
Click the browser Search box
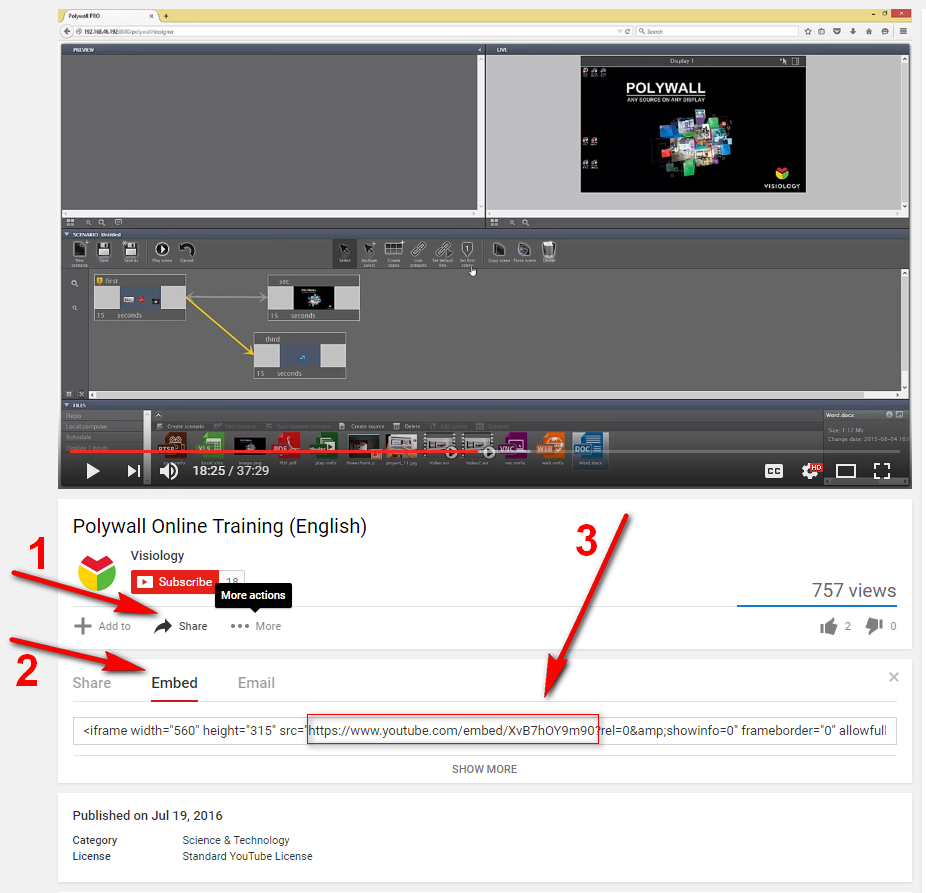coord(717,31)
